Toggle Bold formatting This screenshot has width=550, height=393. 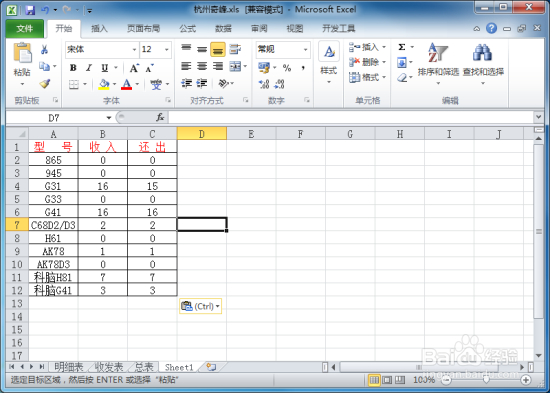pyautogui.click(x=73, y=68)
